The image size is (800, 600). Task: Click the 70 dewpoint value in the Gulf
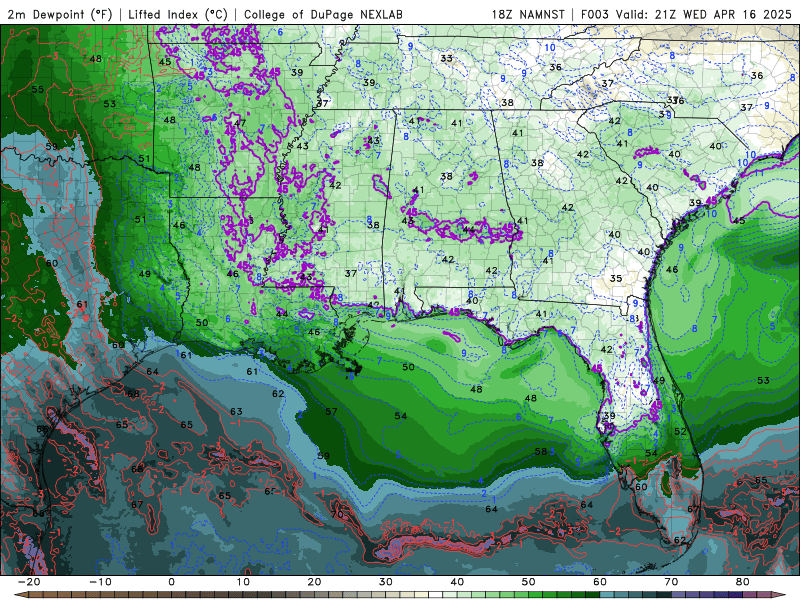pos(337,514)
